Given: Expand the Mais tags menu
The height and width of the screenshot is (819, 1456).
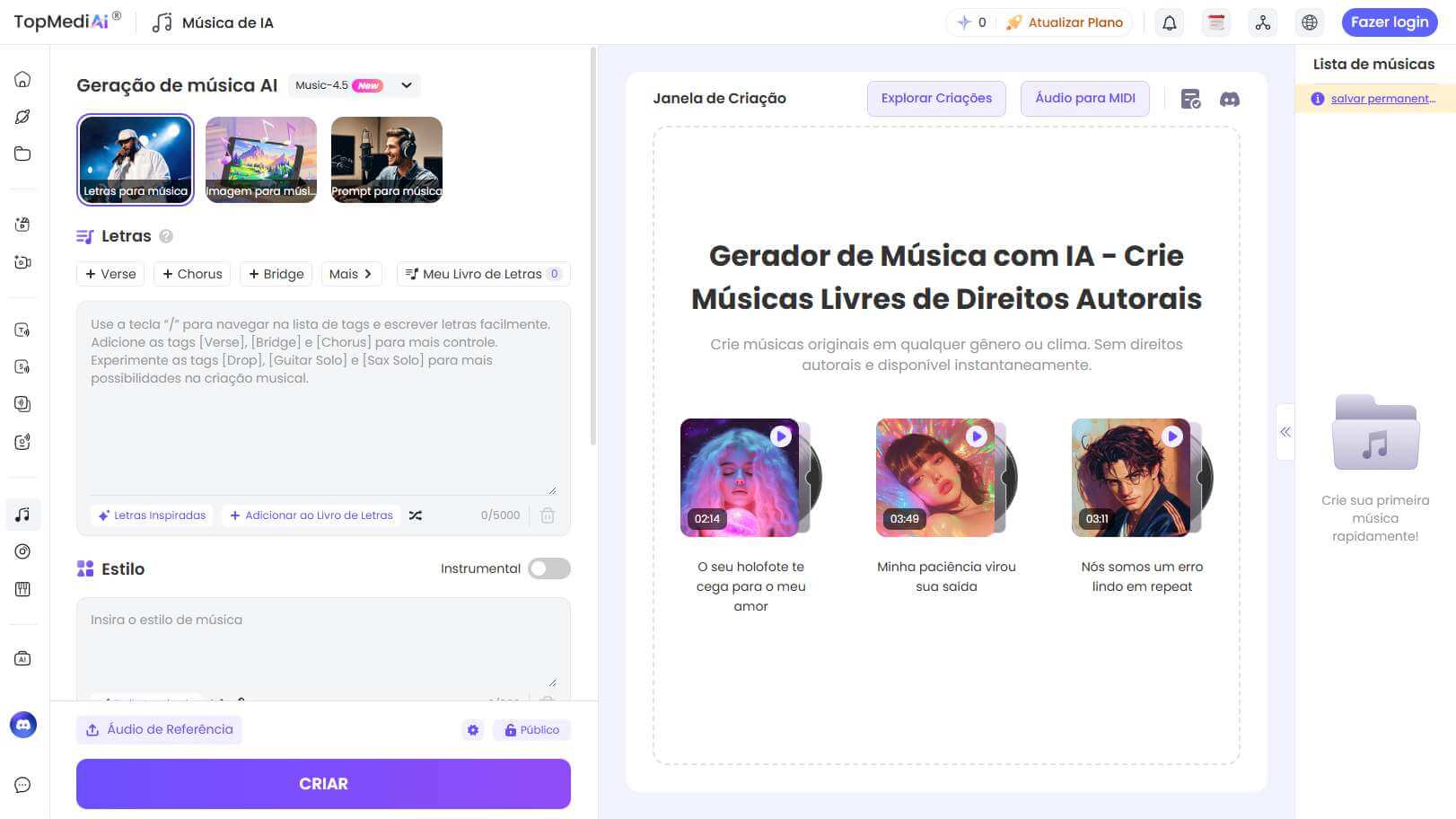Looking at the screenshot, I should [351, 274].
